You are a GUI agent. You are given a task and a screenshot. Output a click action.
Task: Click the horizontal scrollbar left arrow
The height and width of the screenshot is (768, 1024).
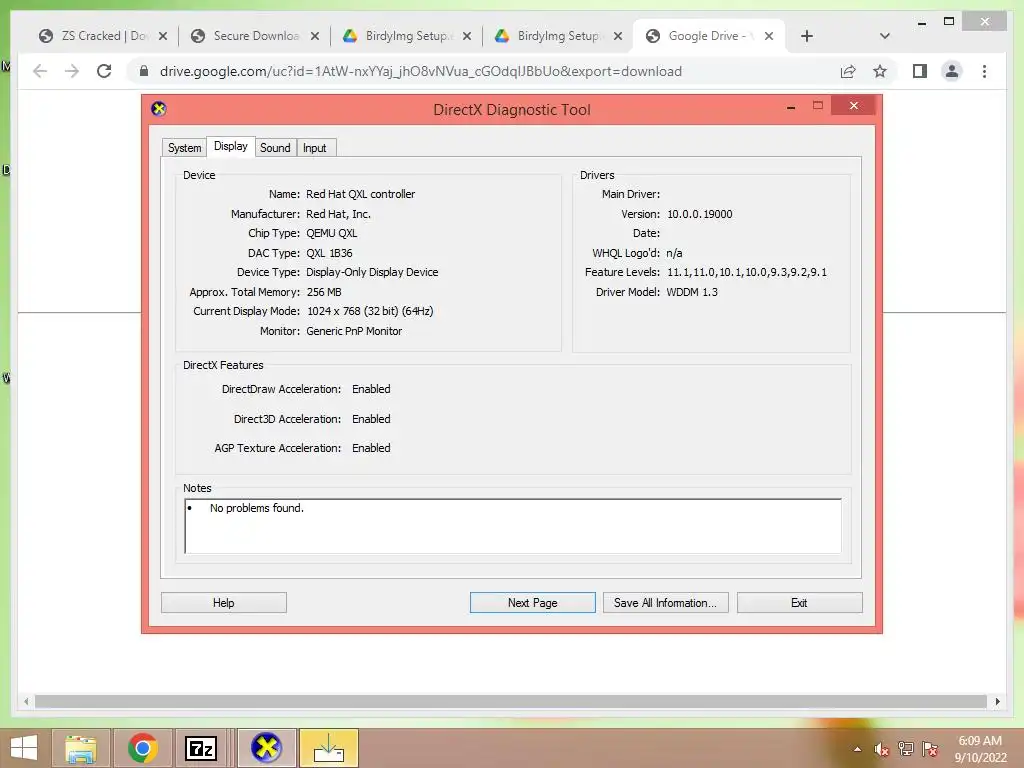25,701
